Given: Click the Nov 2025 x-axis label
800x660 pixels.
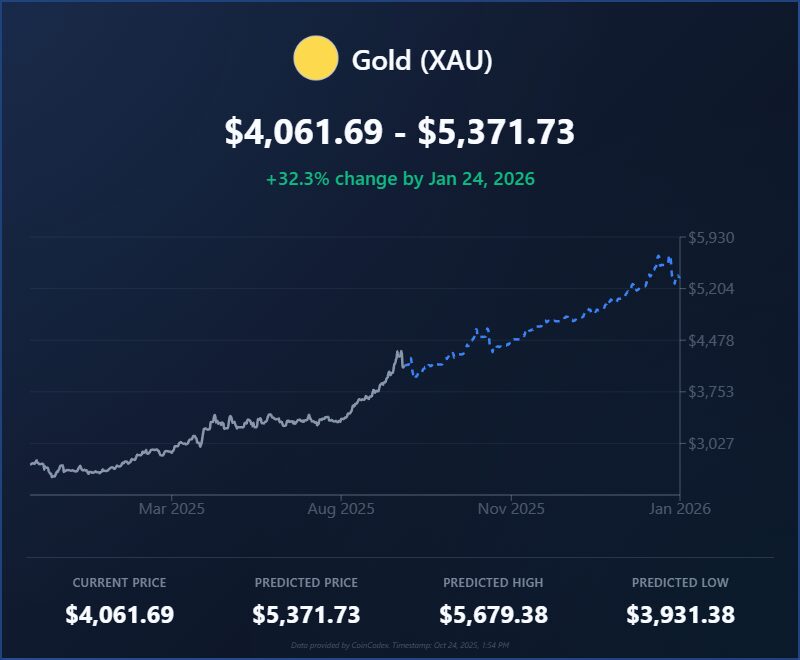Looking at the screenshot, I should coord(511,509).
